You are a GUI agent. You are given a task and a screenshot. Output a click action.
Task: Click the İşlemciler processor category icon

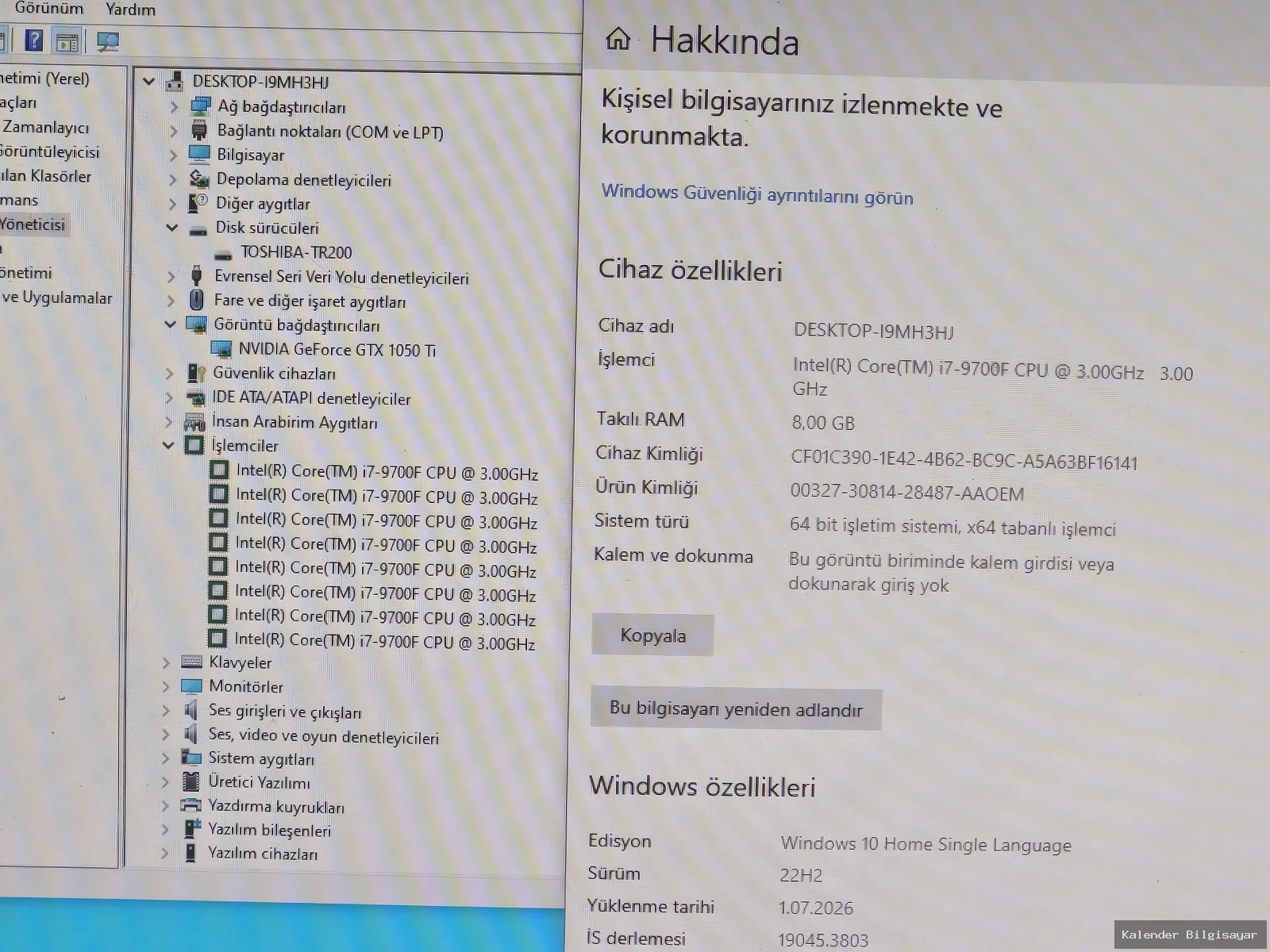point(194,445)
